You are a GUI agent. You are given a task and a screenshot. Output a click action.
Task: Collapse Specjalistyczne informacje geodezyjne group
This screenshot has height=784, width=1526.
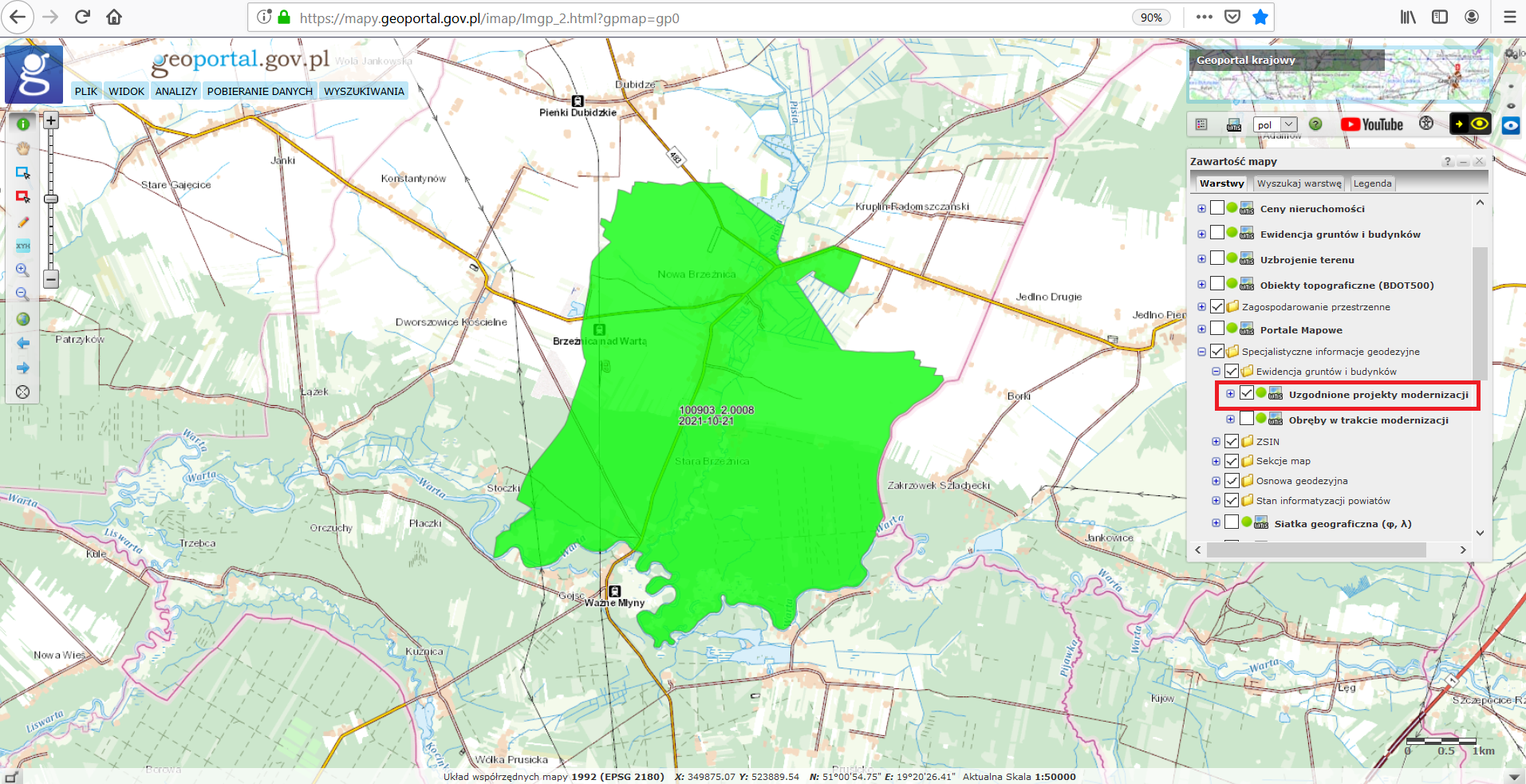pos(1201,352)
